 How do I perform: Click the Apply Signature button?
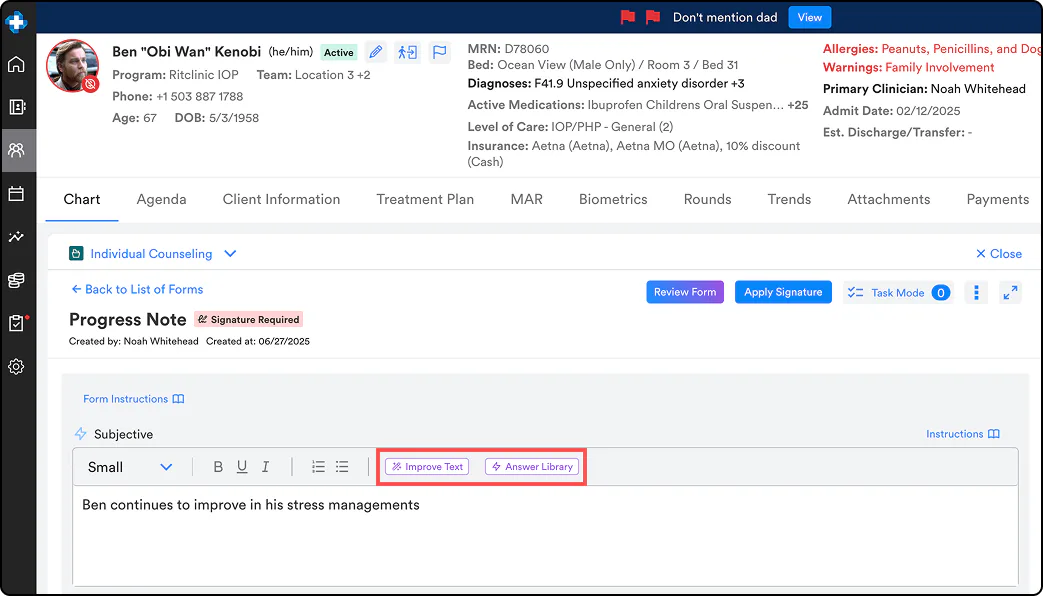point(783,292)
